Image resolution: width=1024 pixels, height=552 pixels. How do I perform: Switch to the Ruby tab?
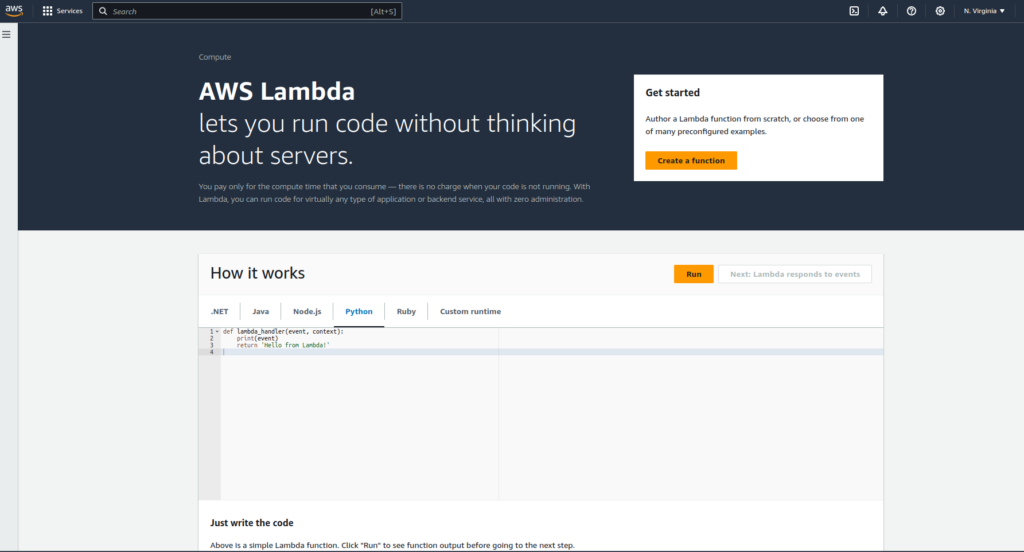click(406, 312)
